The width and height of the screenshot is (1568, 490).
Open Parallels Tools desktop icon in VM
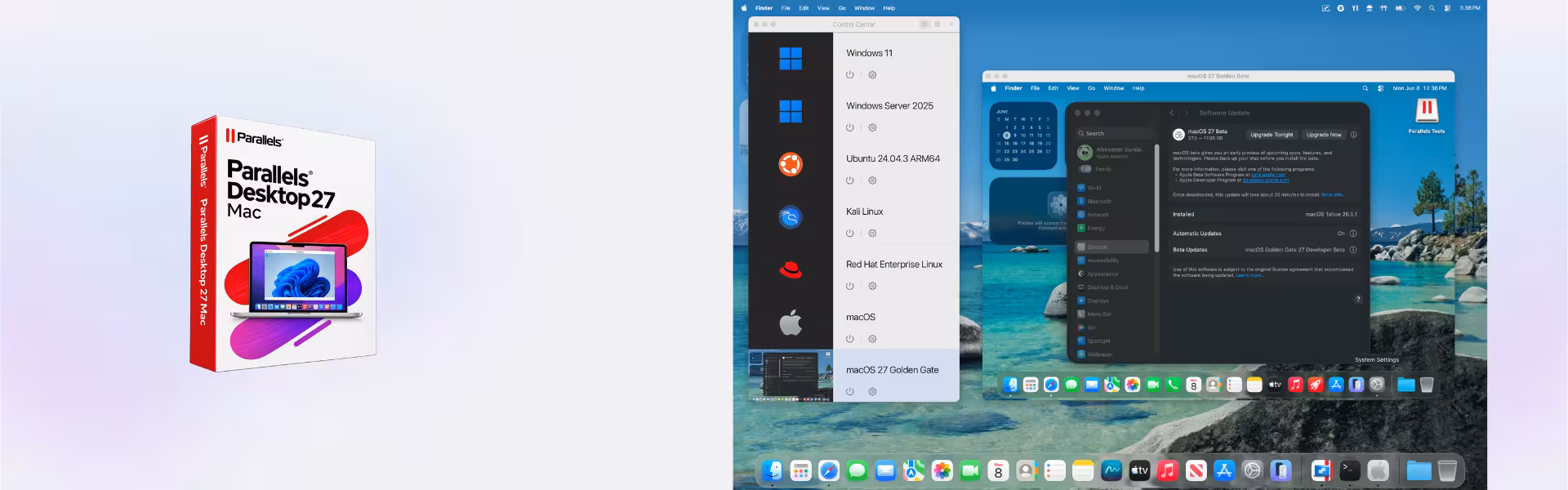click(1427, 115)
